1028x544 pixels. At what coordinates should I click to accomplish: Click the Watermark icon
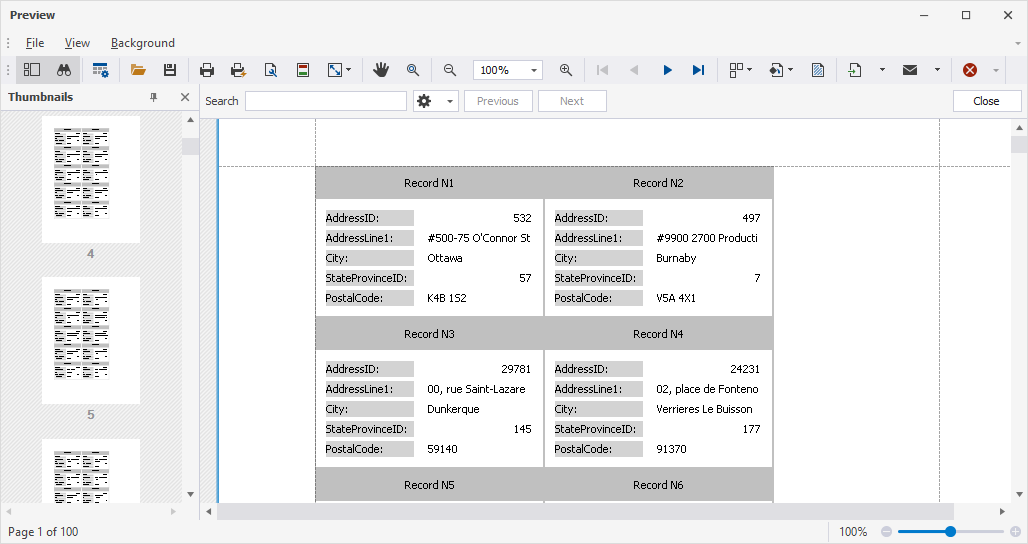(x=818, y=69)
